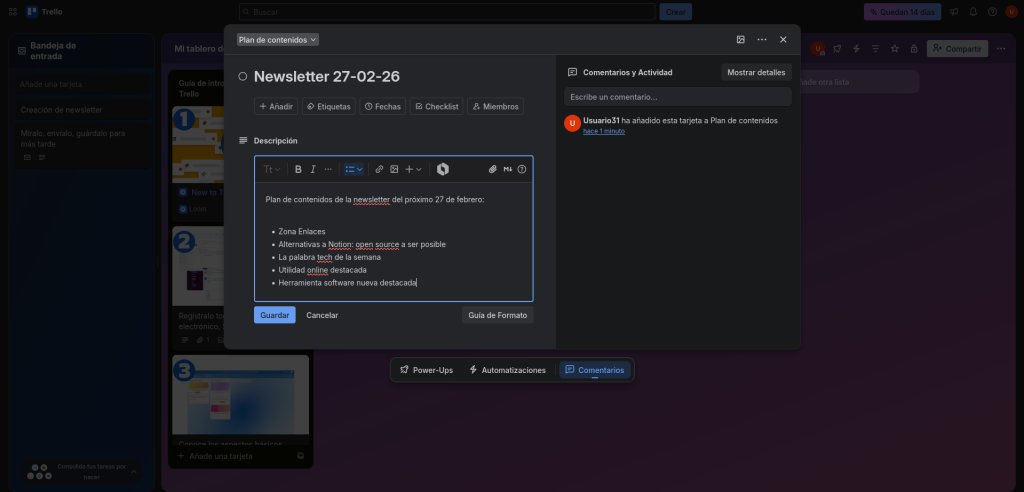This screenshot has width=1024, height=492.
Task: Insert a link in the description
Action: click(x=379, y=170)
